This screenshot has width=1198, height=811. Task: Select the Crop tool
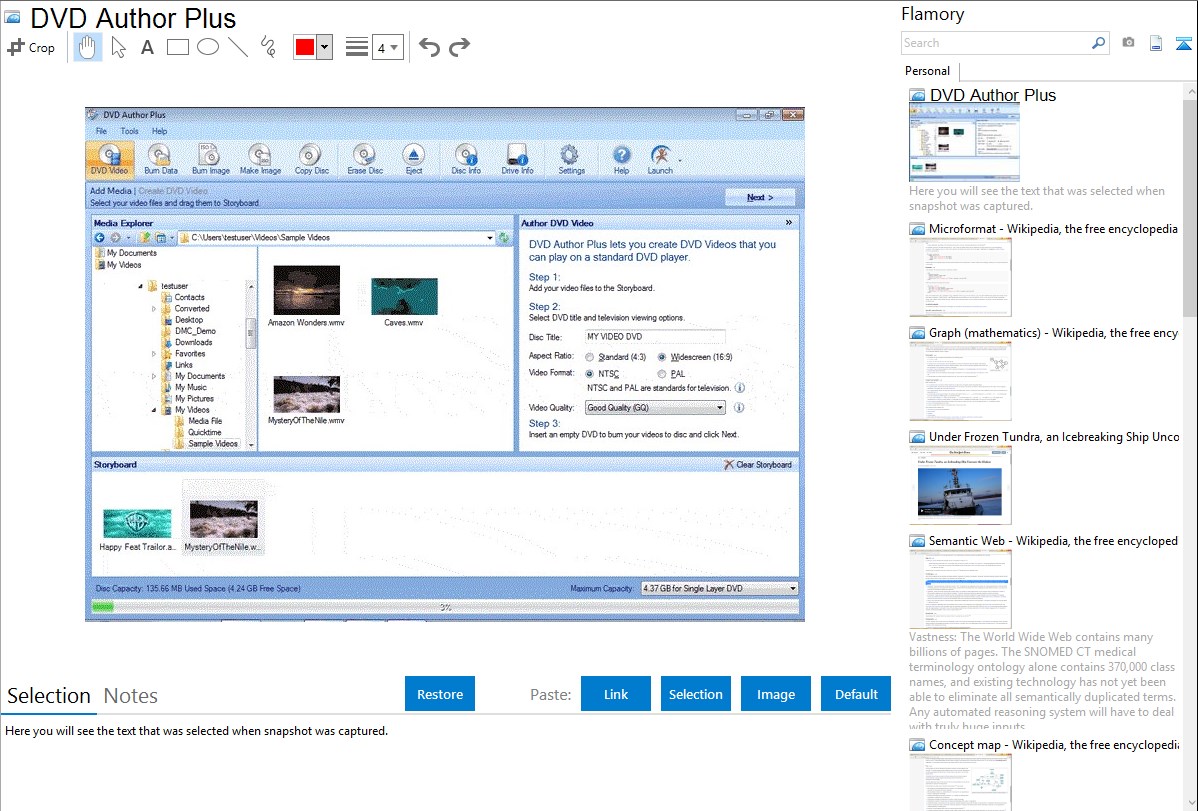pyautogui.click(x=31, y=47)
